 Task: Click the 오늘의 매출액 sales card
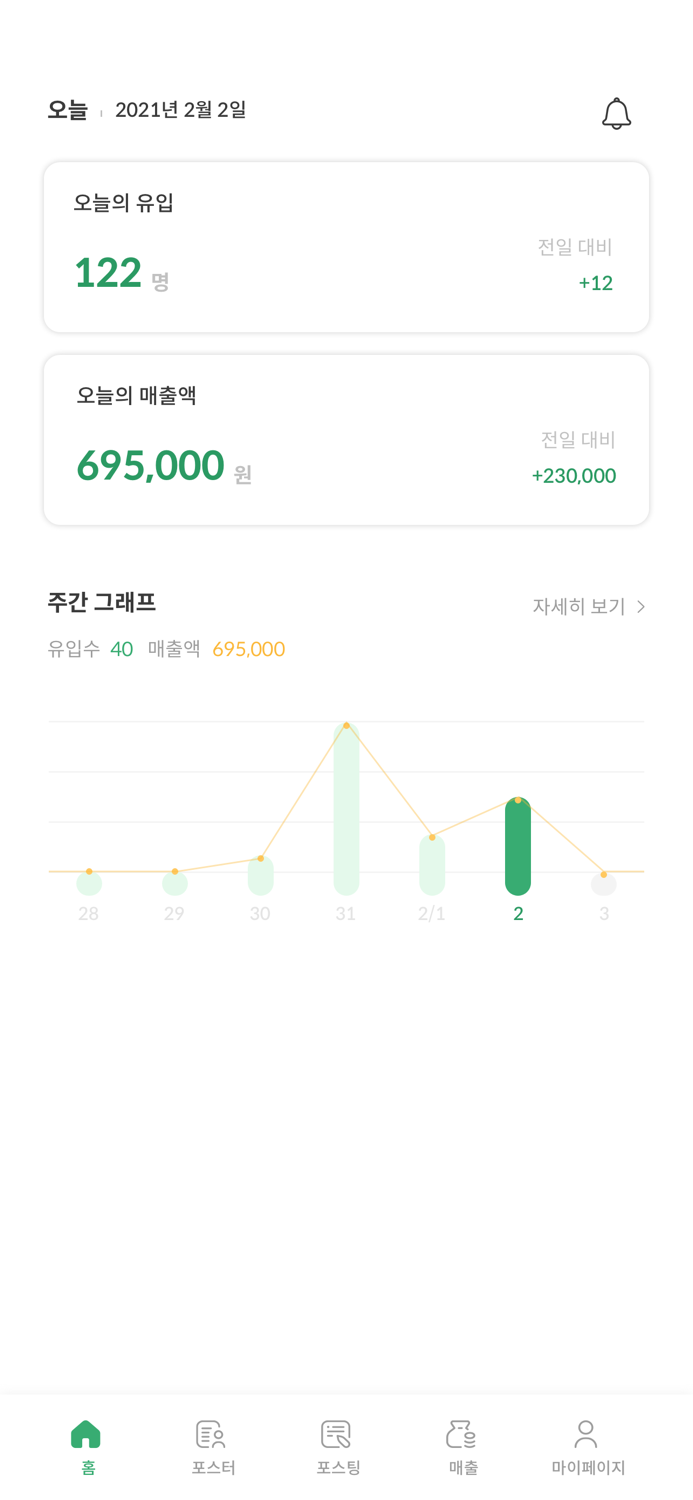coord(346,439)
